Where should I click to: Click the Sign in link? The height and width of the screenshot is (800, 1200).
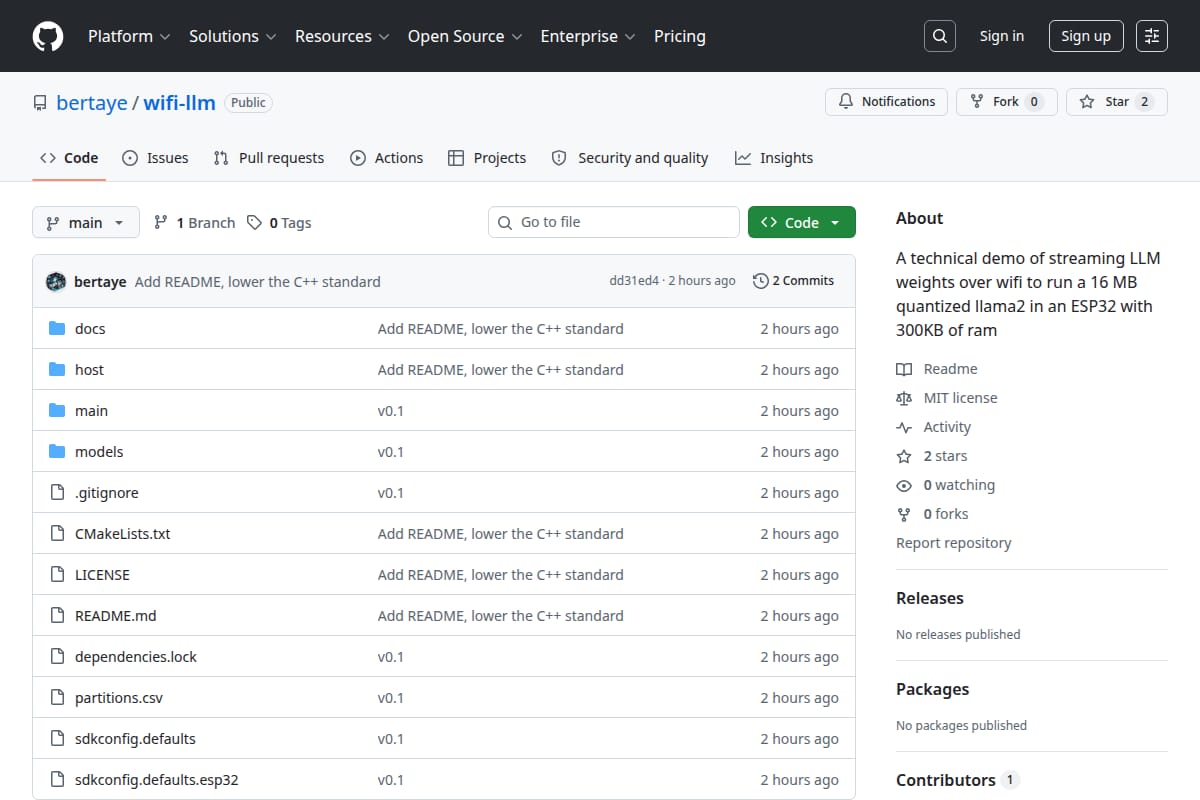click(1002, 36)
